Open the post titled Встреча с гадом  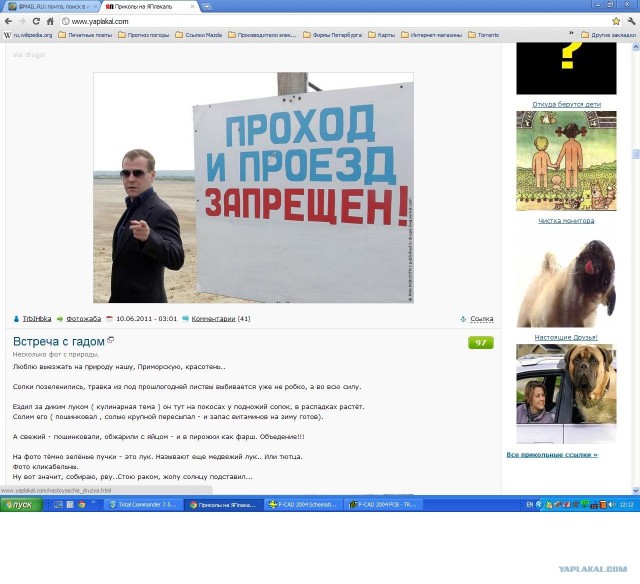(x=59, y=342)
